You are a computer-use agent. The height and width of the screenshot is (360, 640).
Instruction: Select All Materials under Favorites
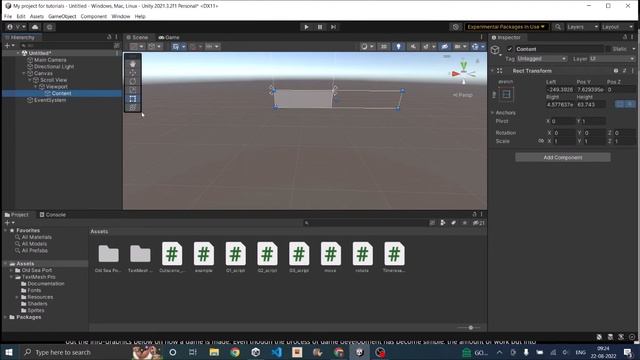(37, 237)
